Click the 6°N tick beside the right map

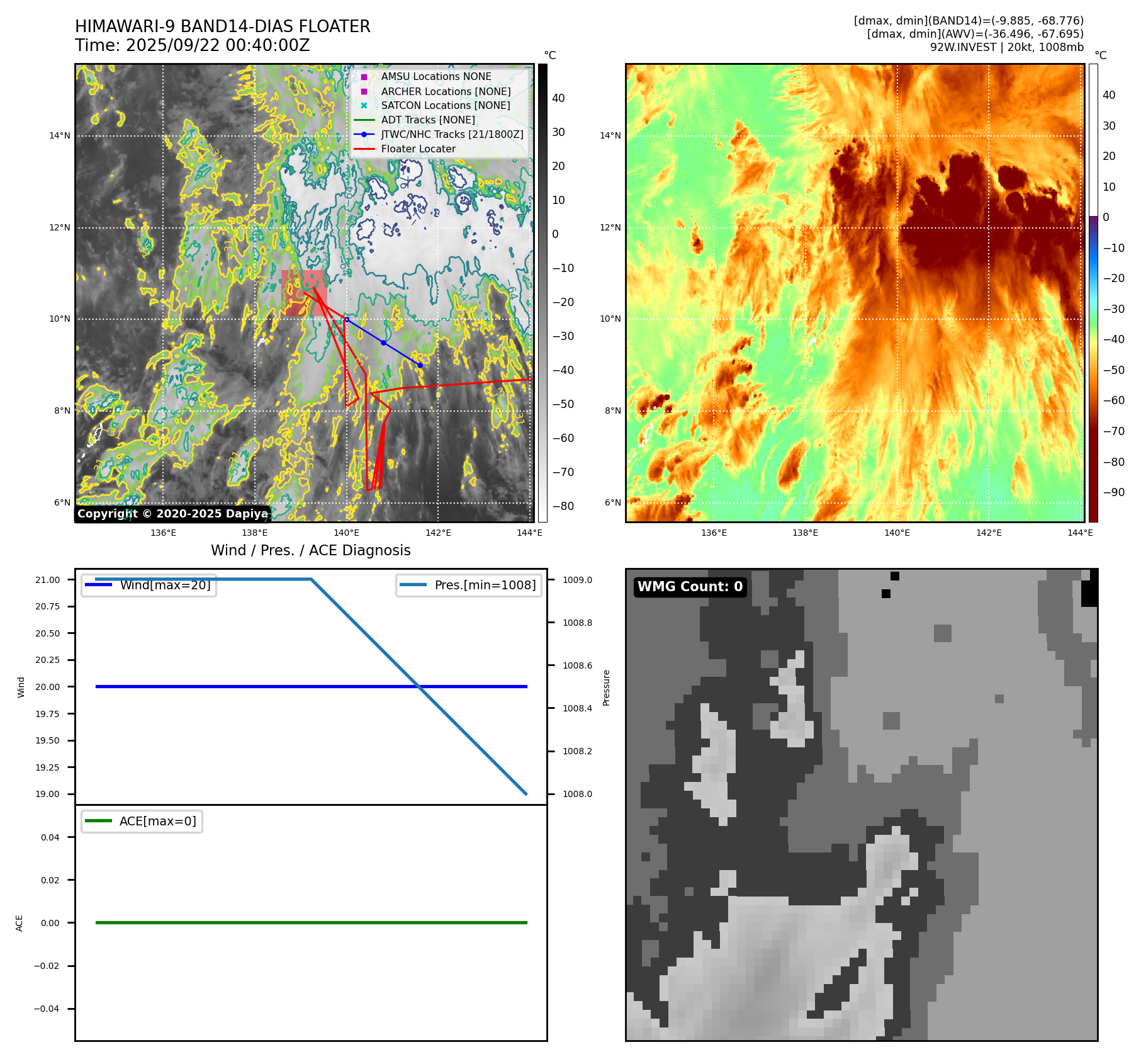click(612, 502)
